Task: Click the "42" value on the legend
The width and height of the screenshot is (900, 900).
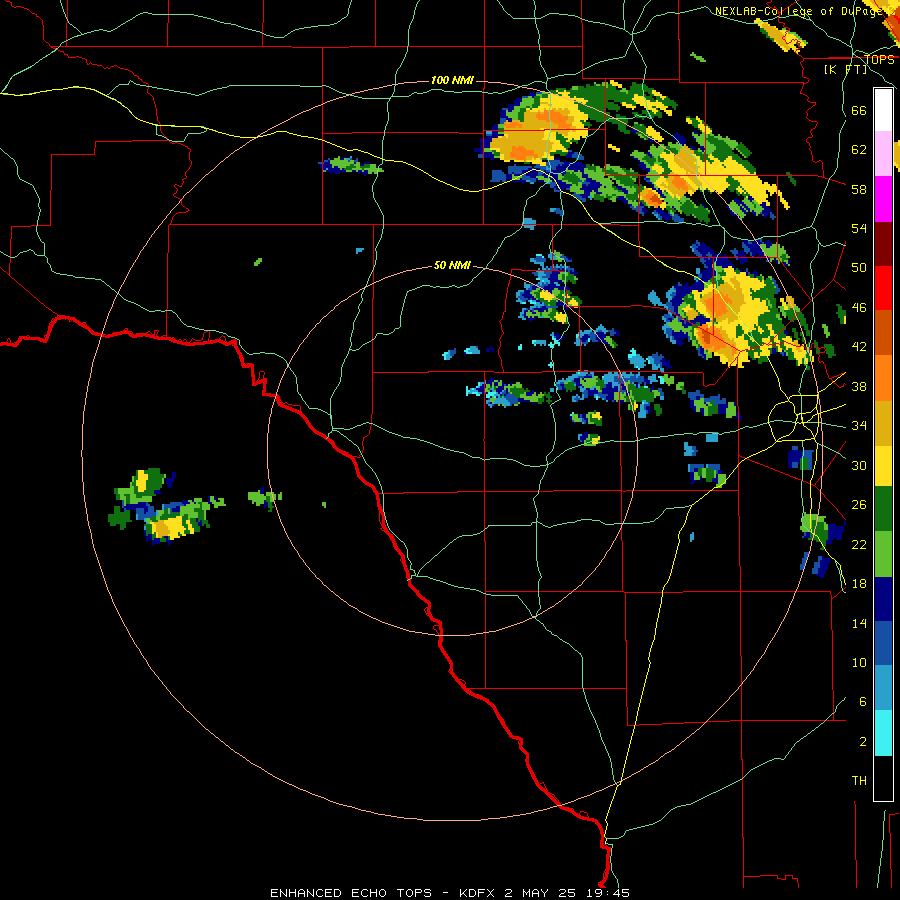Action: [859, 347]
